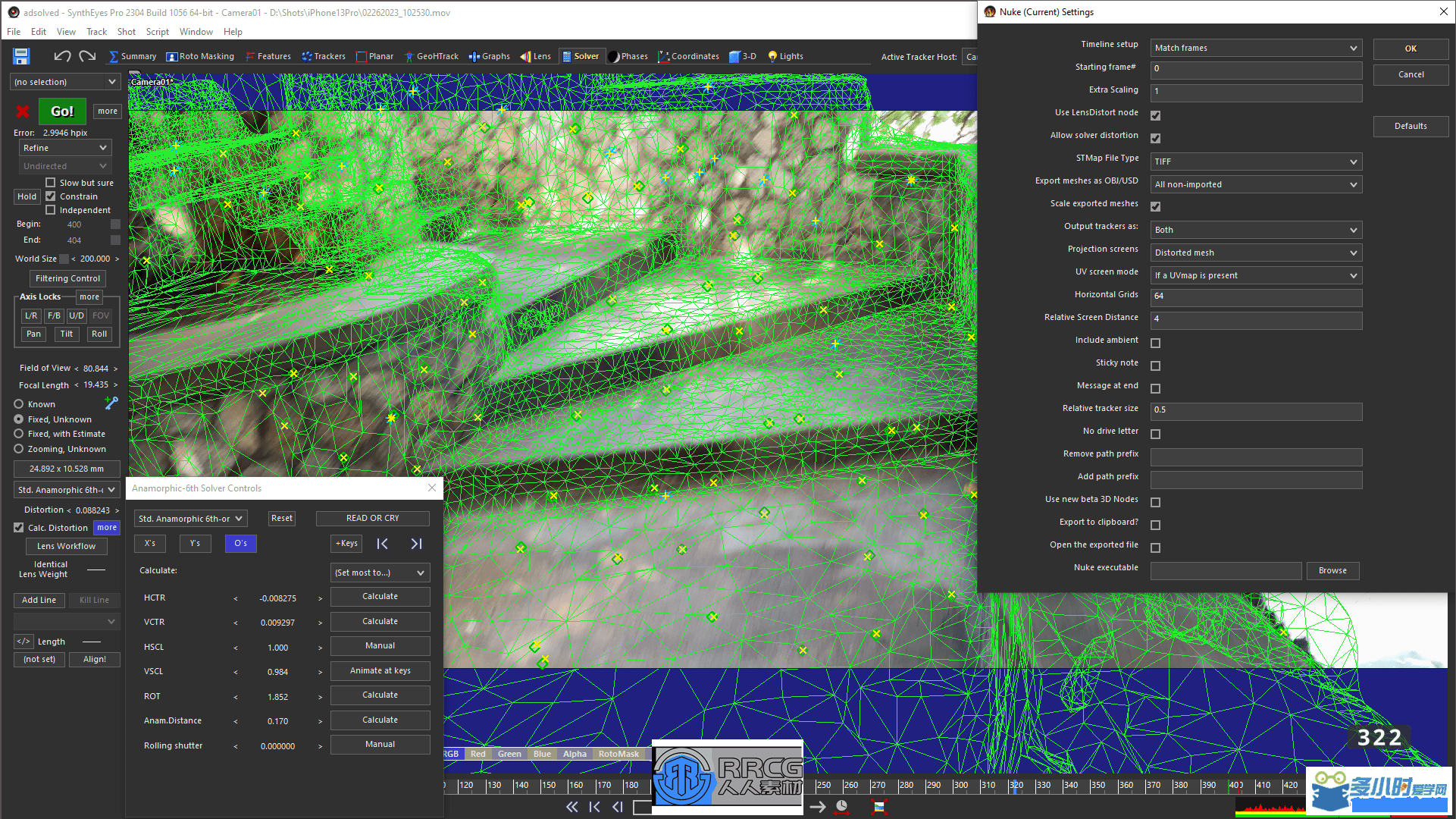The width and height of the screenshot is (1456, 819).
Task: Open the UV screen mode dropdown
Action: [1256, 275]
